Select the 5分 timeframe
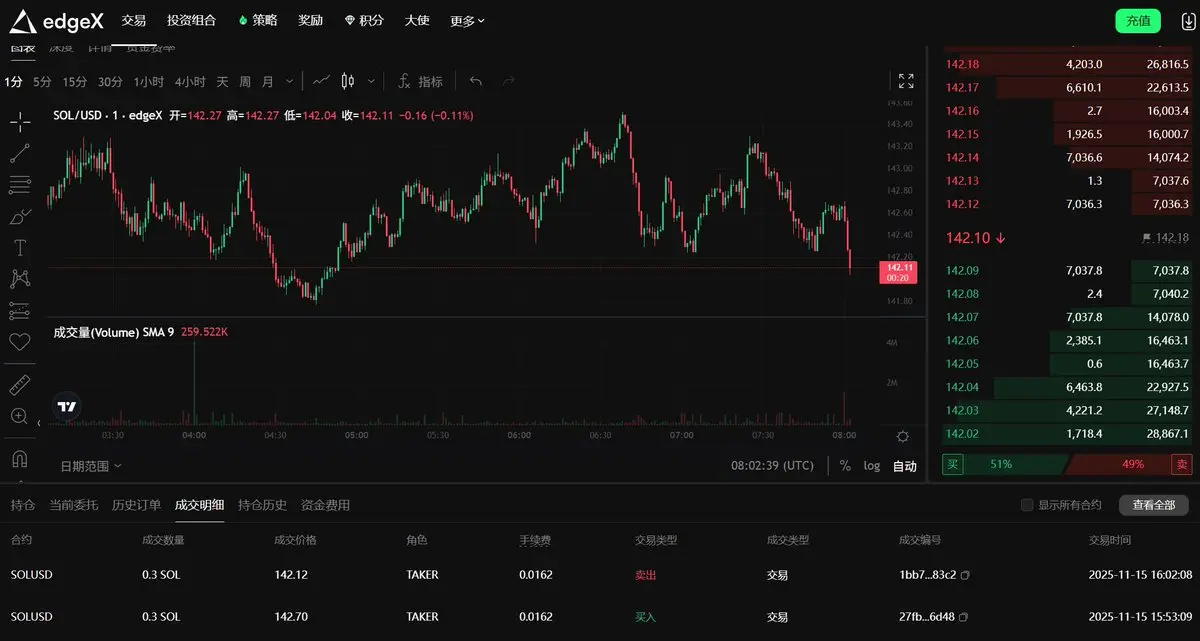 point(42,81)
